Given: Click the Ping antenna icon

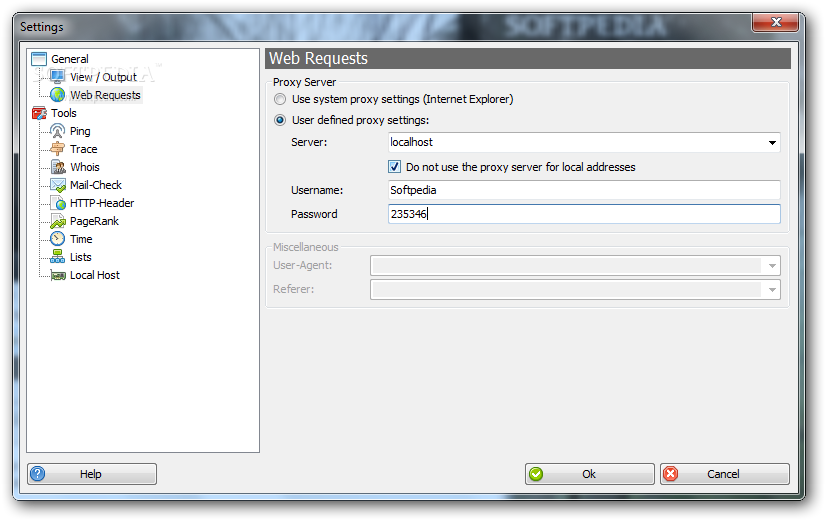Looking at the screenshot, I should coord(57,131).
